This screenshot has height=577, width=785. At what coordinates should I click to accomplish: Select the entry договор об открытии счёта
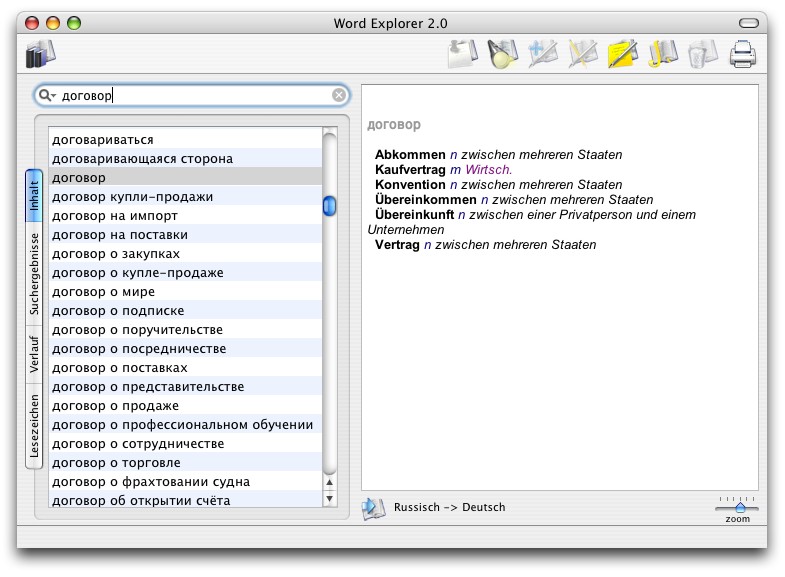[185, 499]
